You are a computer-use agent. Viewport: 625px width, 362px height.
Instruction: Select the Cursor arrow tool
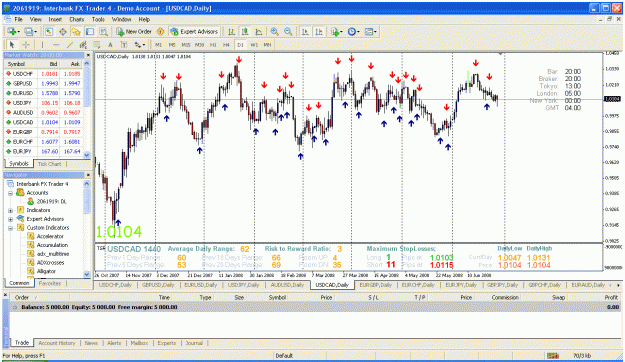pyautogui.click(x=12, y=45)
